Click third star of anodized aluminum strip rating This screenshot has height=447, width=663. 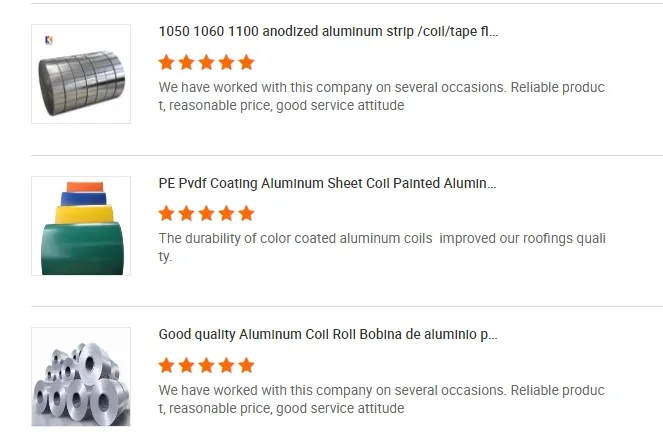click(207, 62)
